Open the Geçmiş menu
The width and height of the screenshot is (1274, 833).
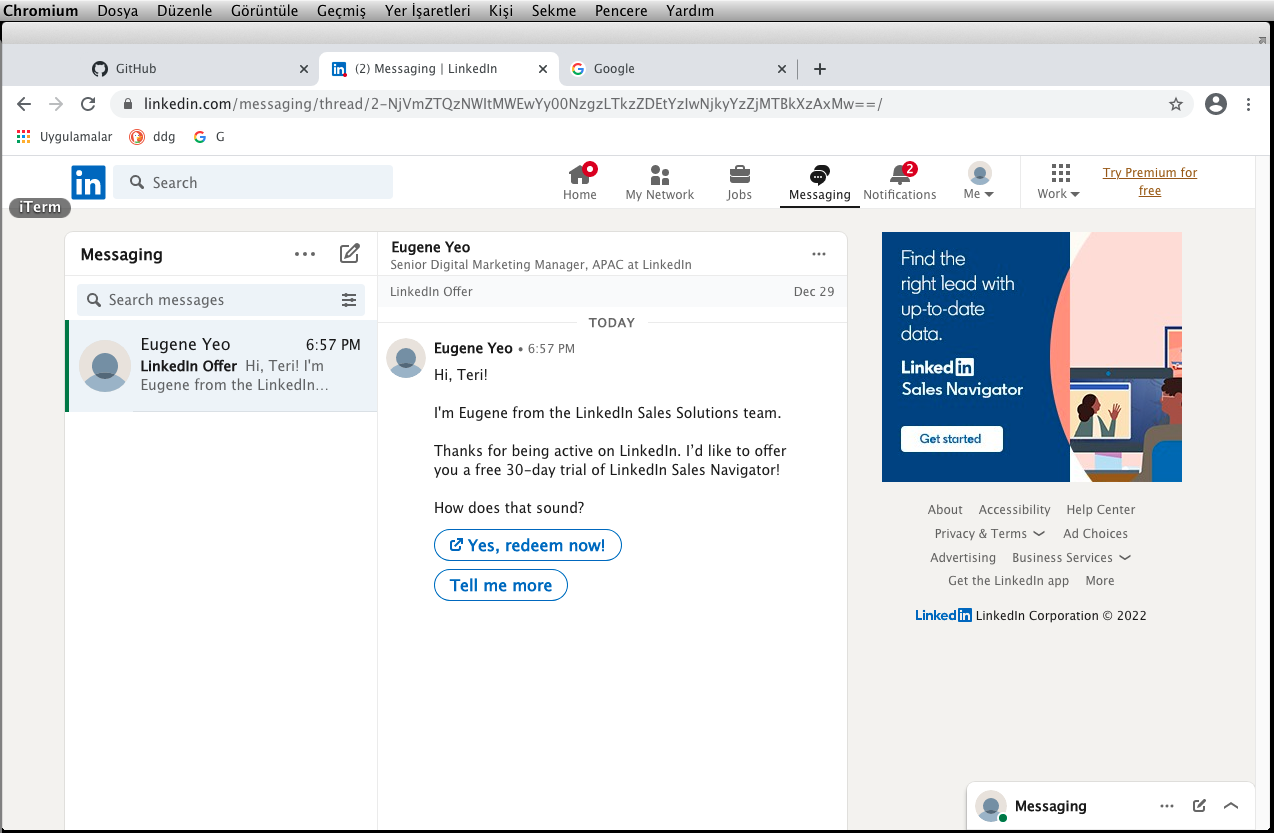(x=341, y=11)
